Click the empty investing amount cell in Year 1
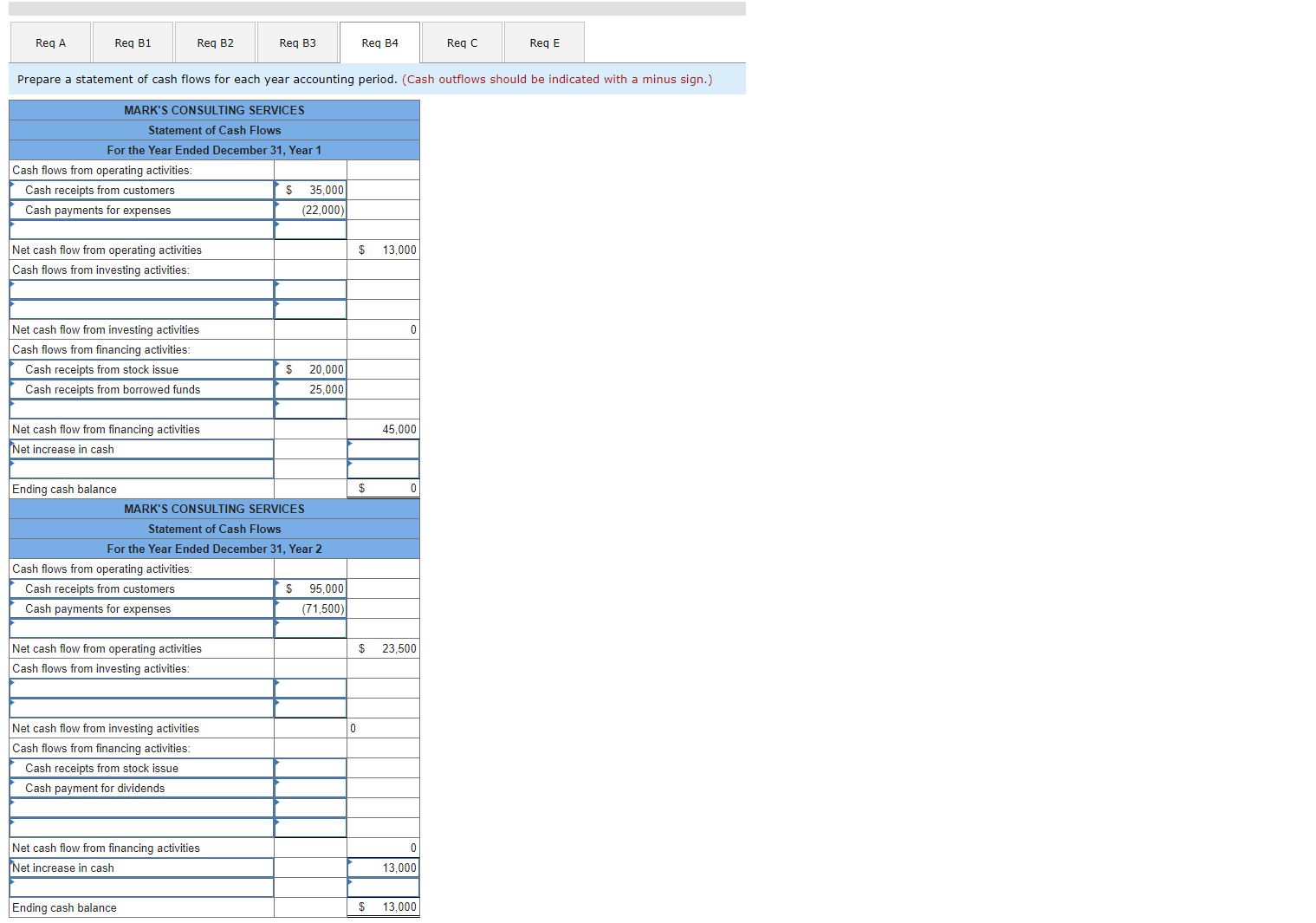Screen dimensions: 1316x923 (309, 289)
